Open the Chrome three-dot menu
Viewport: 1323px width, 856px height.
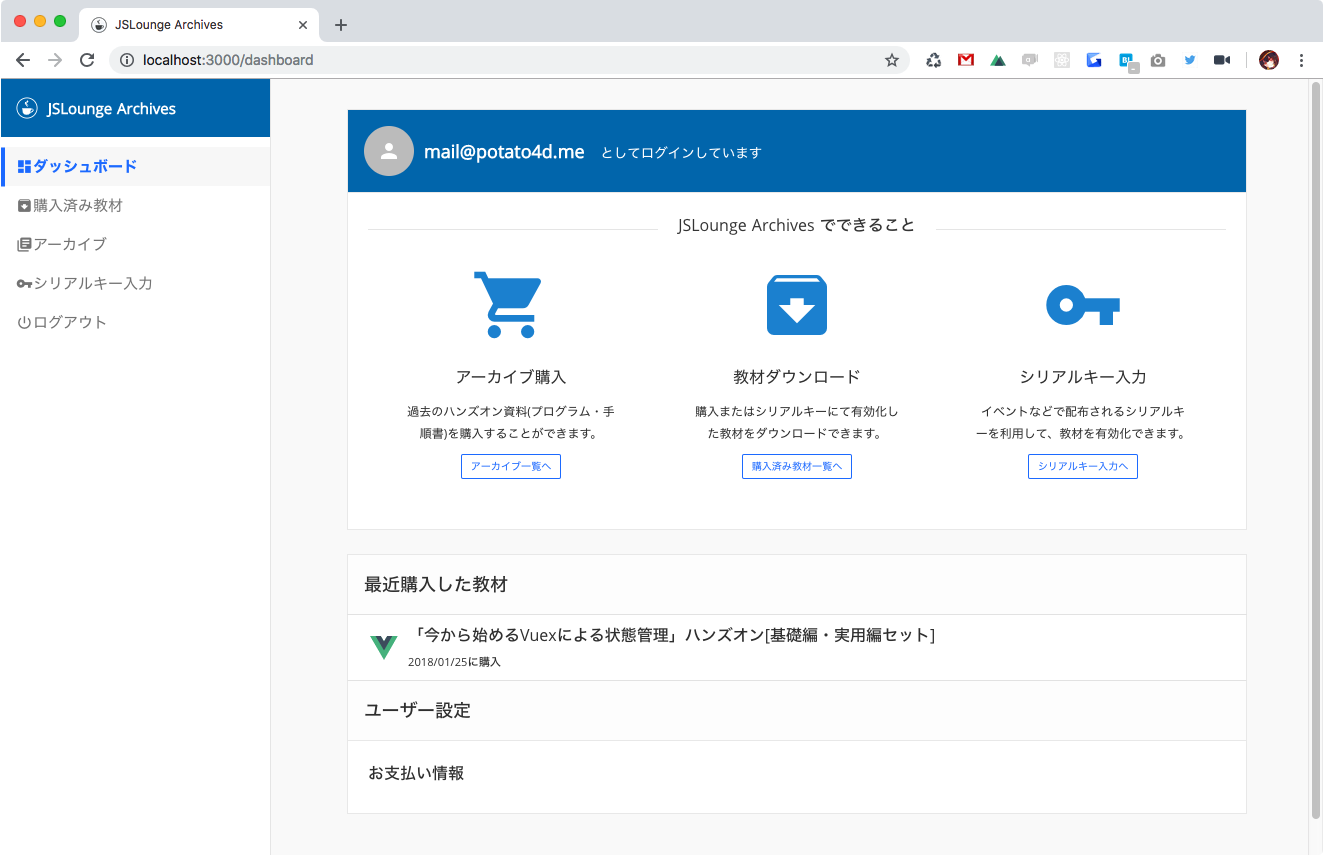(x=1302, y=60)
